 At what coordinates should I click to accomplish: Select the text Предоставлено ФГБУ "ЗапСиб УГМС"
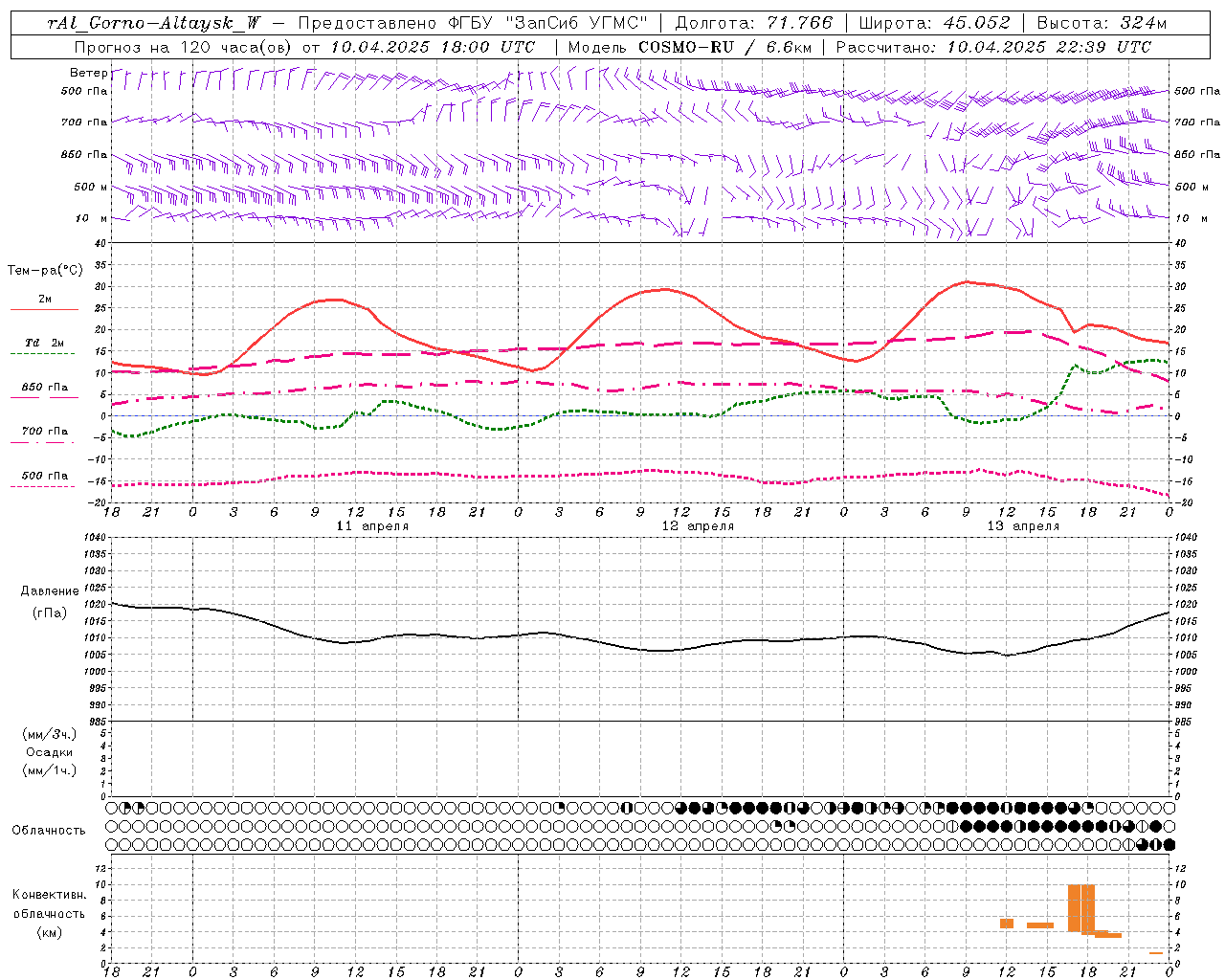tap(473, 23)
